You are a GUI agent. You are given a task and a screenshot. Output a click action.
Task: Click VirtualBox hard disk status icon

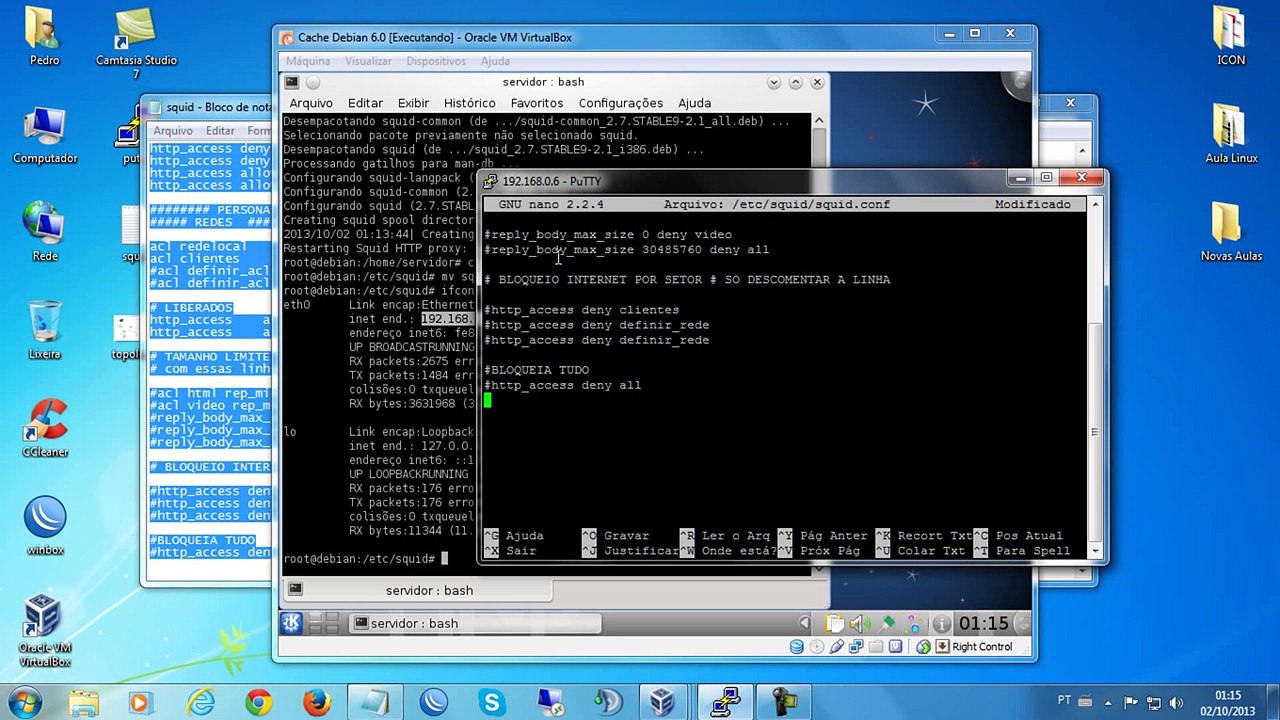(x=797, y=647)
